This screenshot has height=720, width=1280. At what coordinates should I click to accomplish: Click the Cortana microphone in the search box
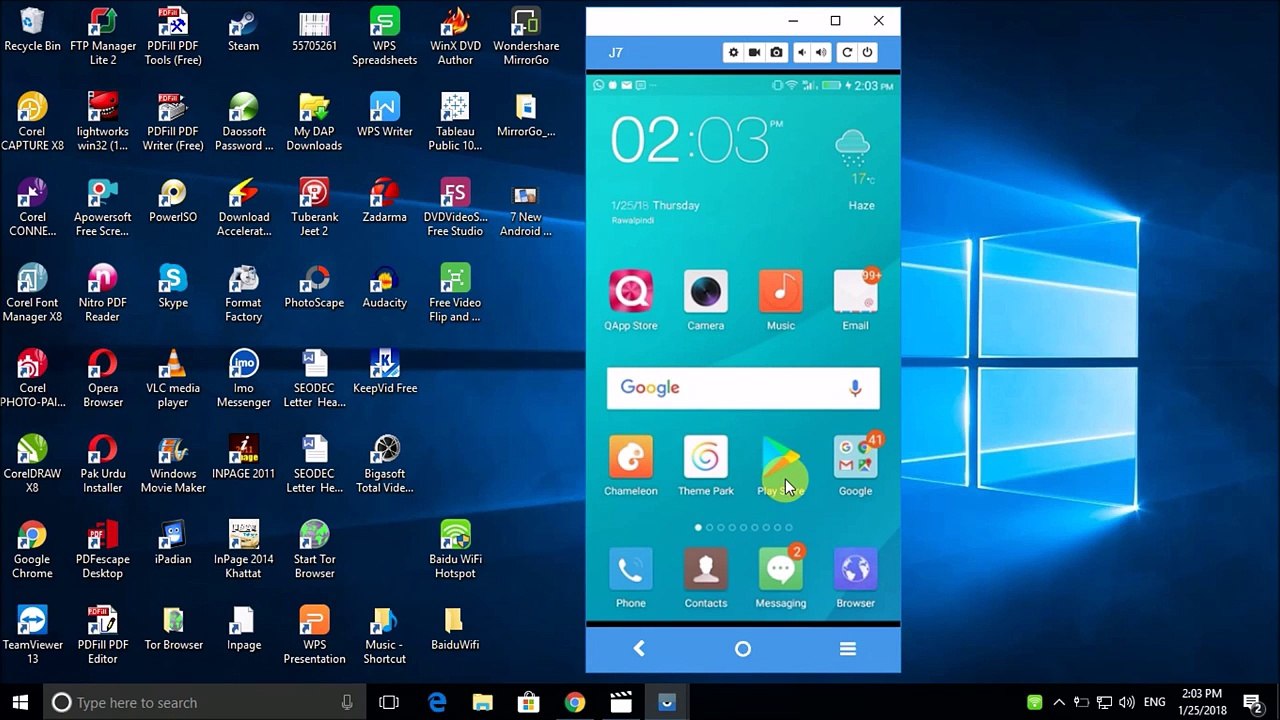(347, 703)
